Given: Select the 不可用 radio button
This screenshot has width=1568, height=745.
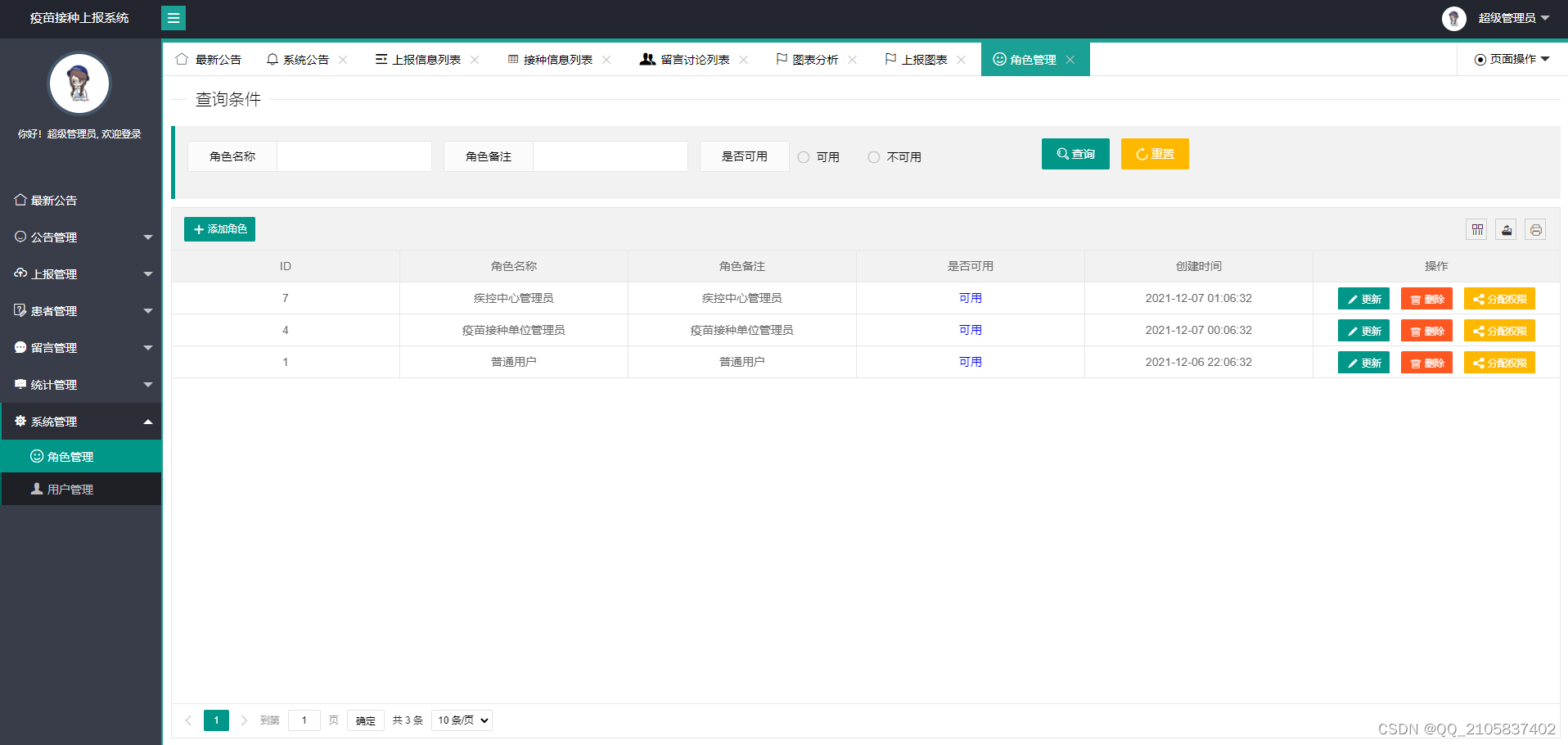Looking at the screenshot, I should [x=874, y=157].
